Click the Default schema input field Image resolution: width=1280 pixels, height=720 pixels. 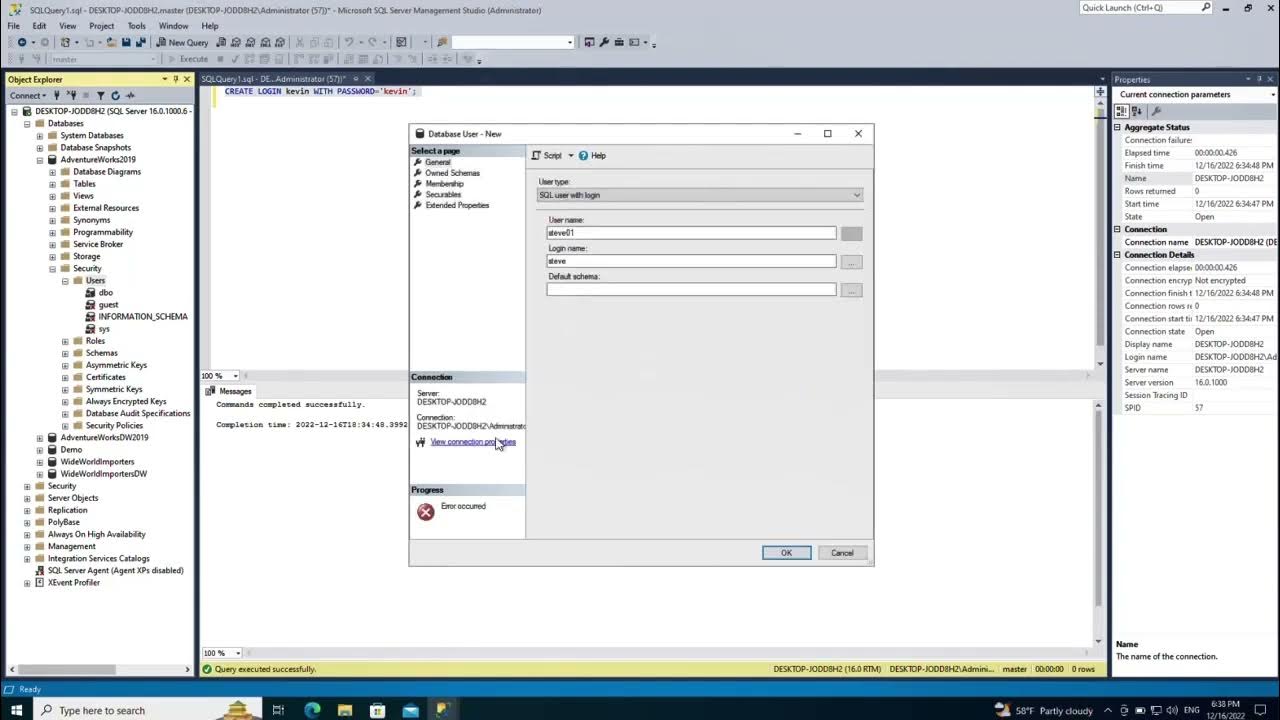[x=691, y=289]
